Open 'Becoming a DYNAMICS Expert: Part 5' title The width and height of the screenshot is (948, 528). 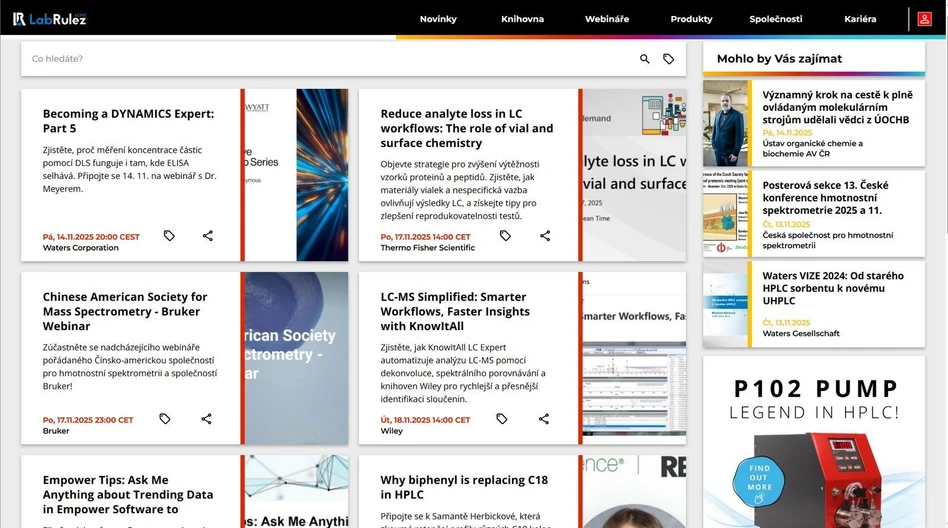(x=128, y=121)
